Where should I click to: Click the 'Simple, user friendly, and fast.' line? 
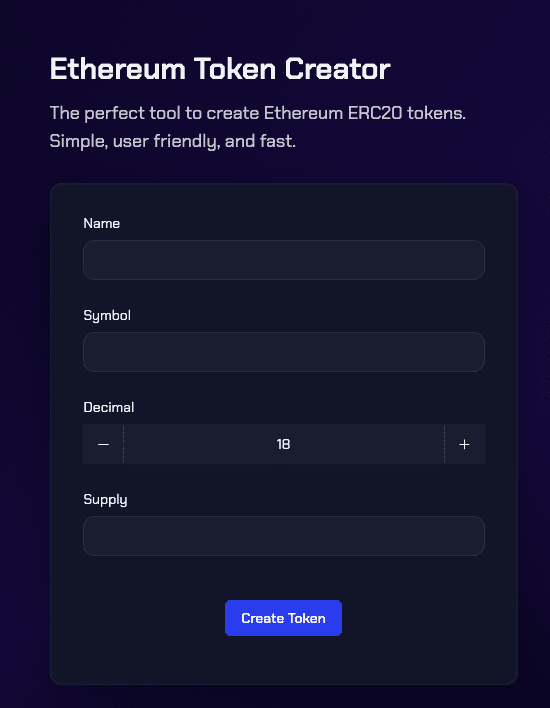click(172, 141)
